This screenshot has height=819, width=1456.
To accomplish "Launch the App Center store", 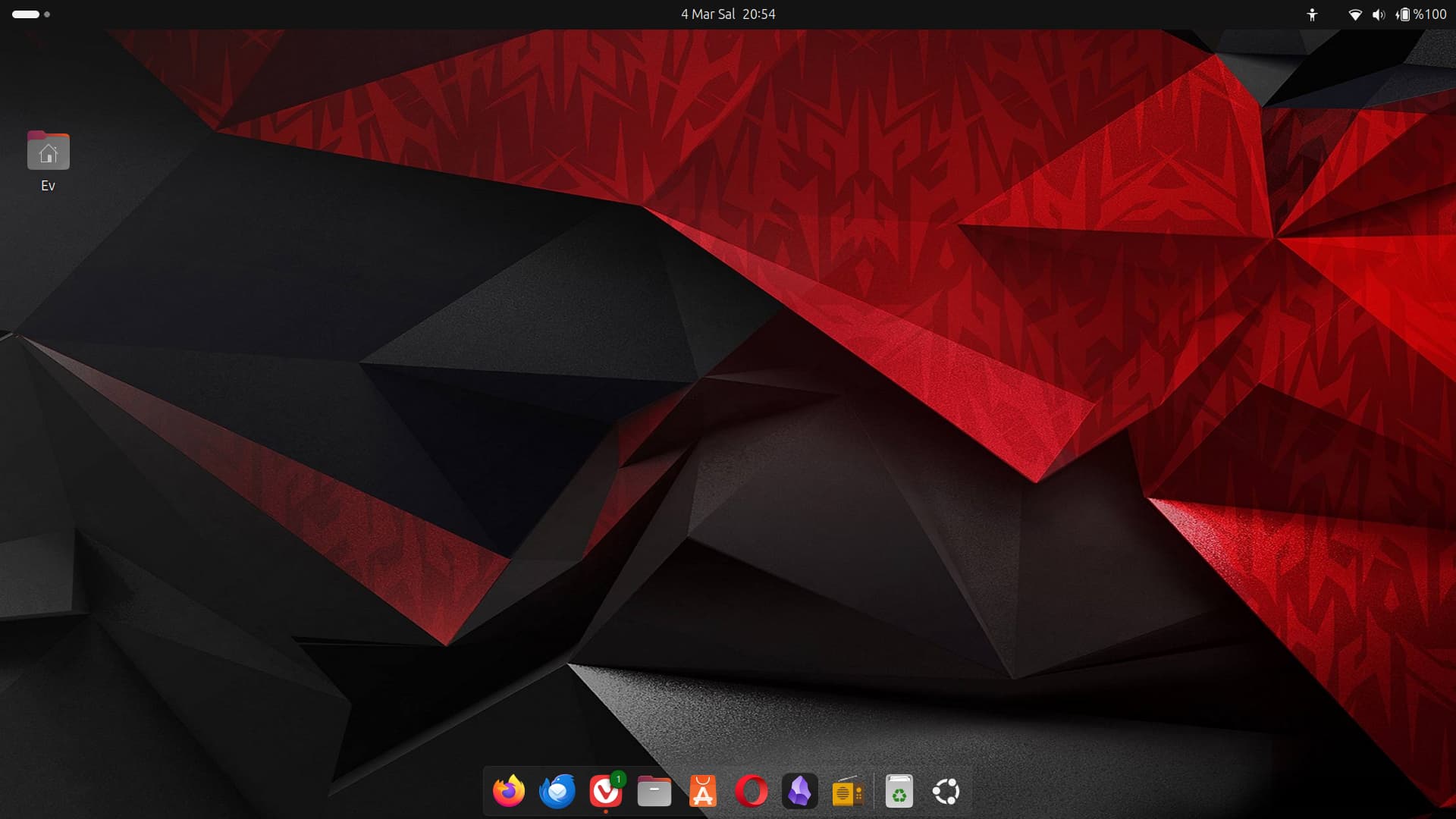I will 702,792.
